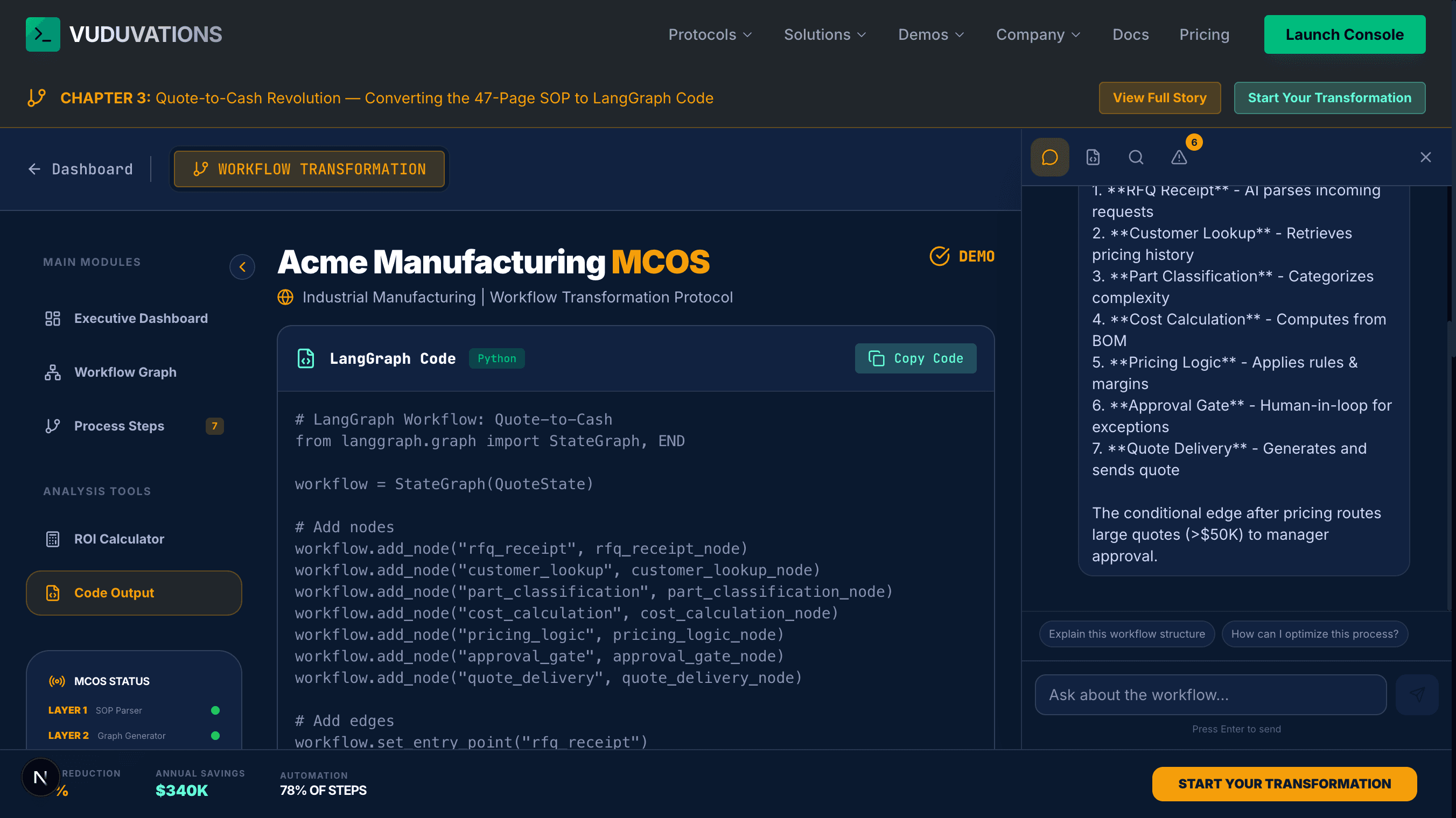
Task: Open the code file panel icon
Action: click(x=1093, y=157)
